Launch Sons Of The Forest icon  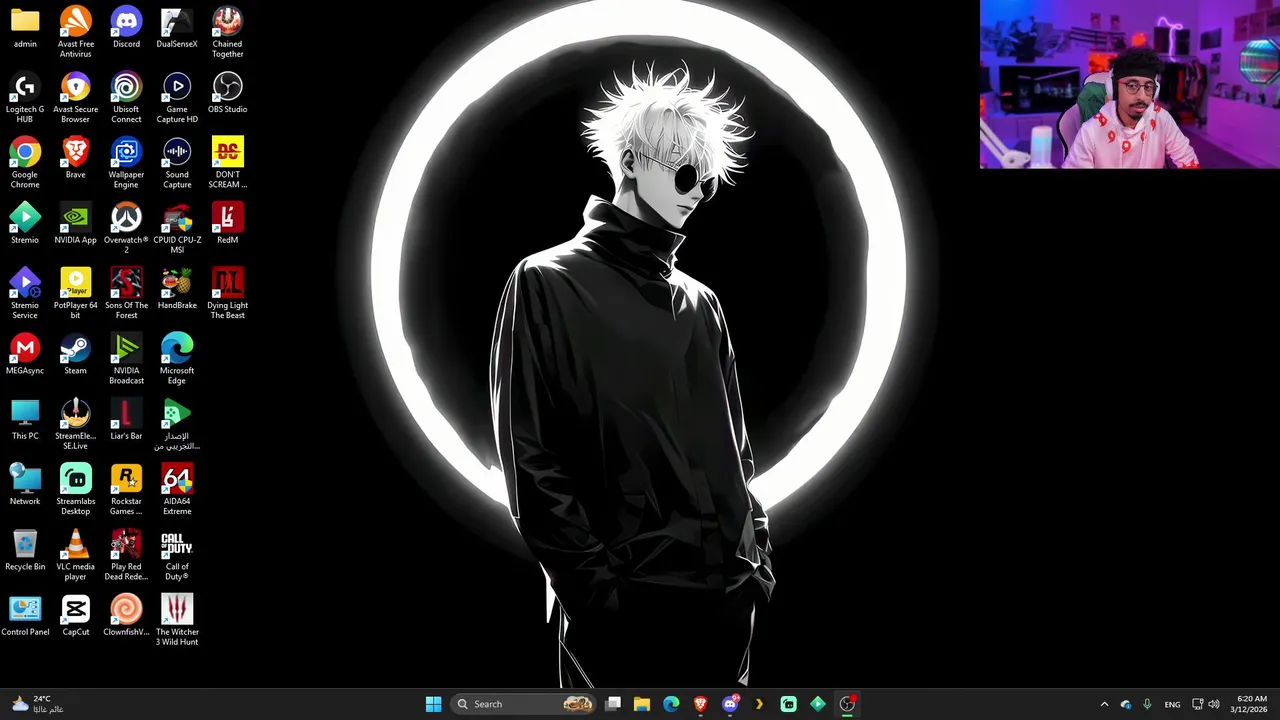126,293
